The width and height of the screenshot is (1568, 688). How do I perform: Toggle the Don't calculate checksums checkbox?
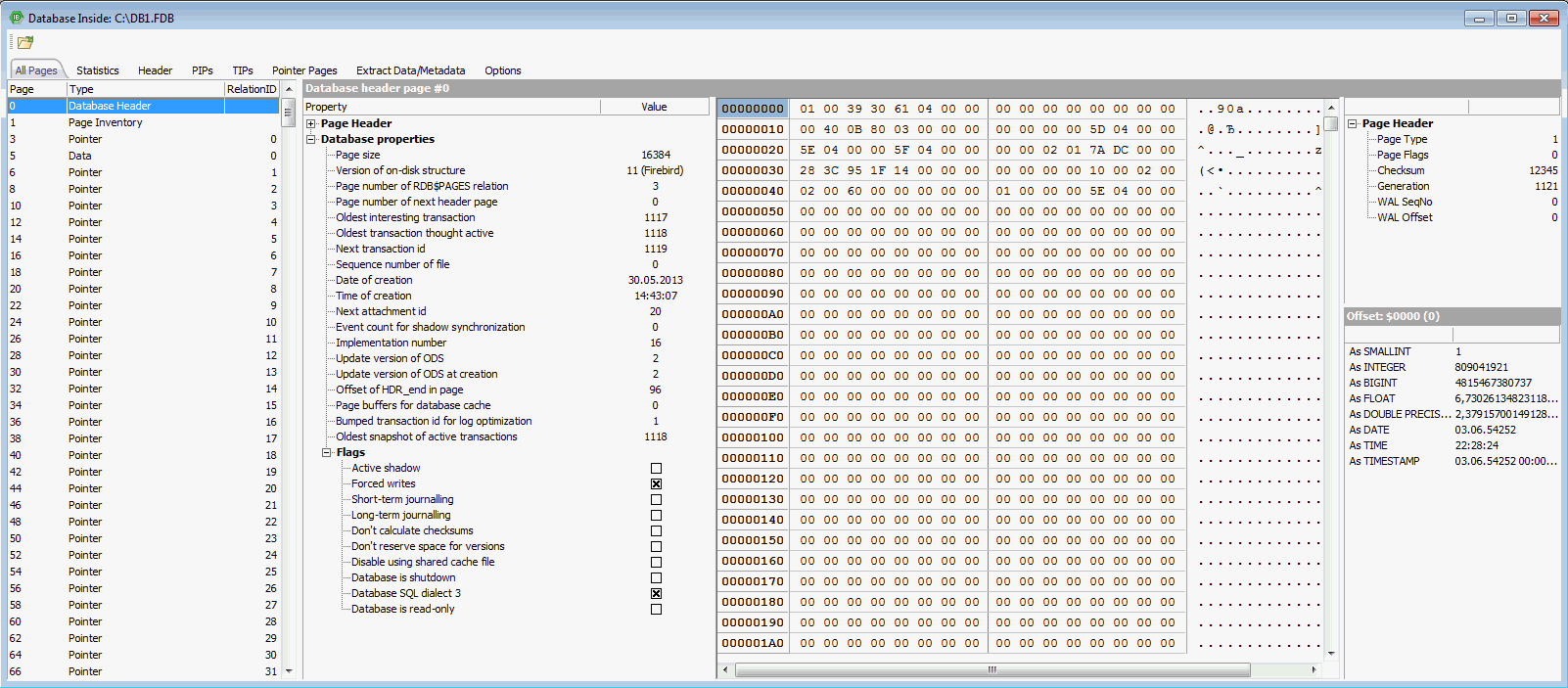[x=656, y=530]
